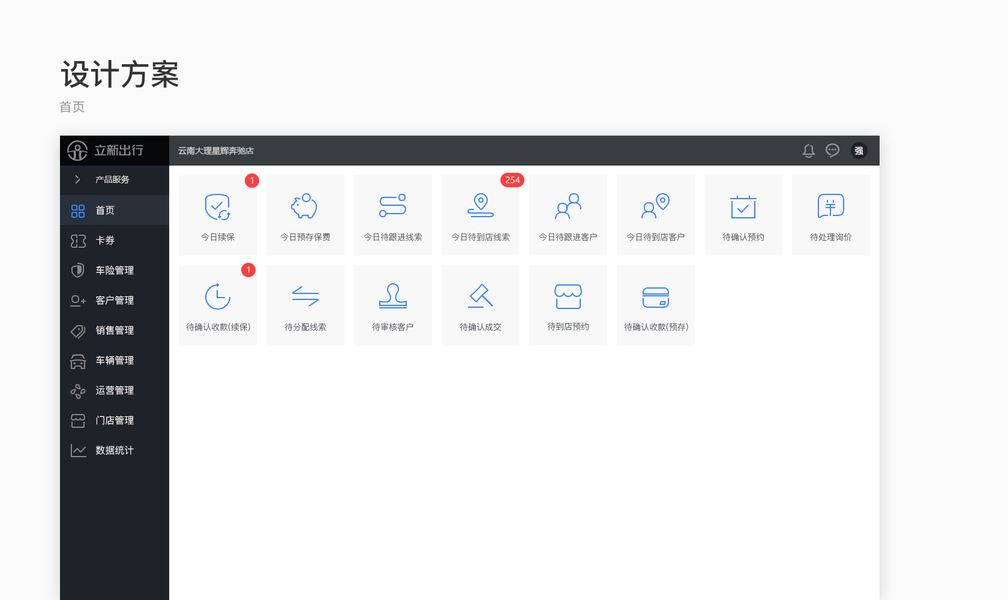Open the 待处理询价 yen chat card
The height and width of the screenshot is (600, 1008).
pyautogui.click(x=831, y=215)
